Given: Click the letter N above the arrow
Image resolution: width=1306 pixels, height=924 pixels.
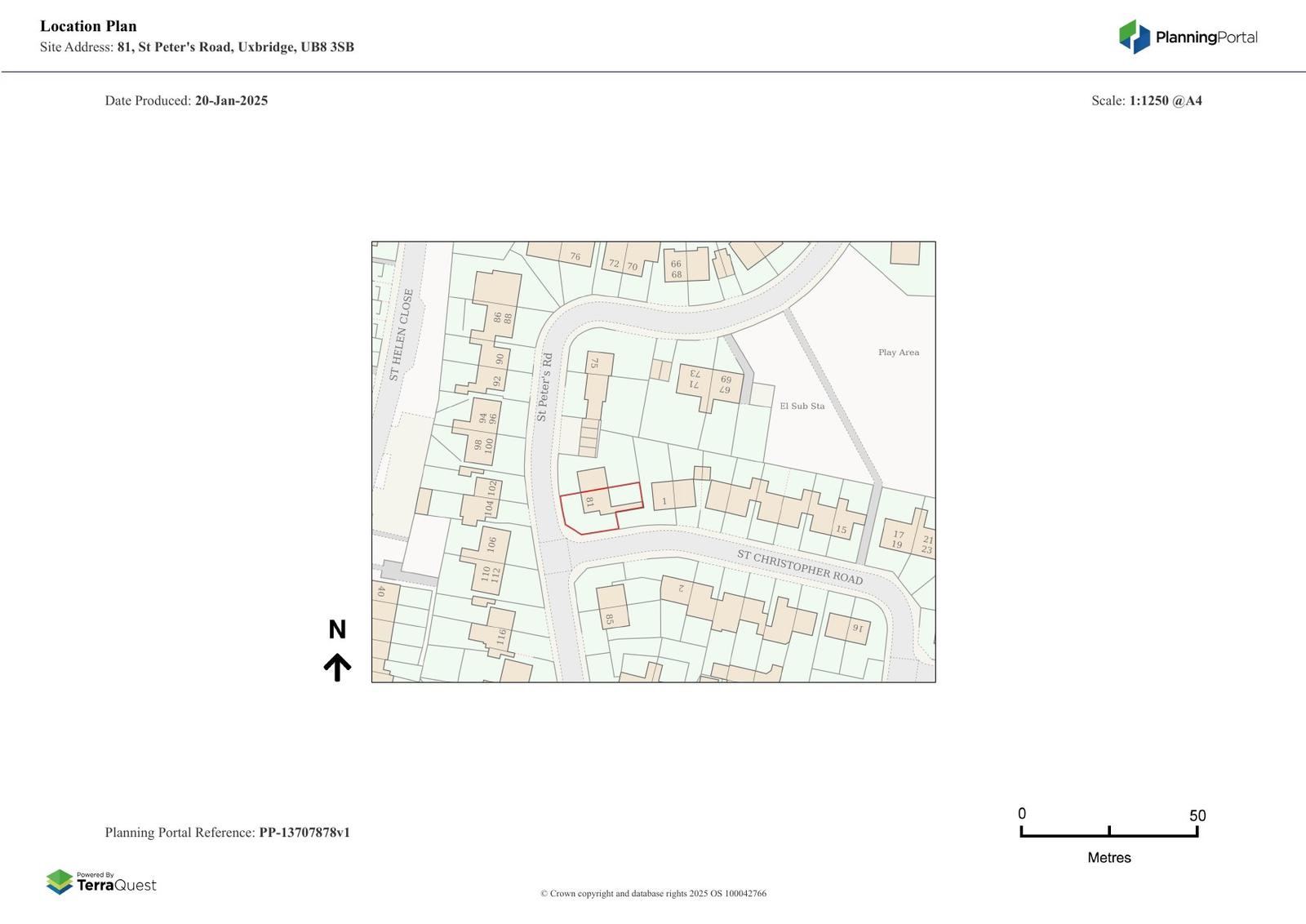Looking at the screenshot, I should (x=337, y=629).
